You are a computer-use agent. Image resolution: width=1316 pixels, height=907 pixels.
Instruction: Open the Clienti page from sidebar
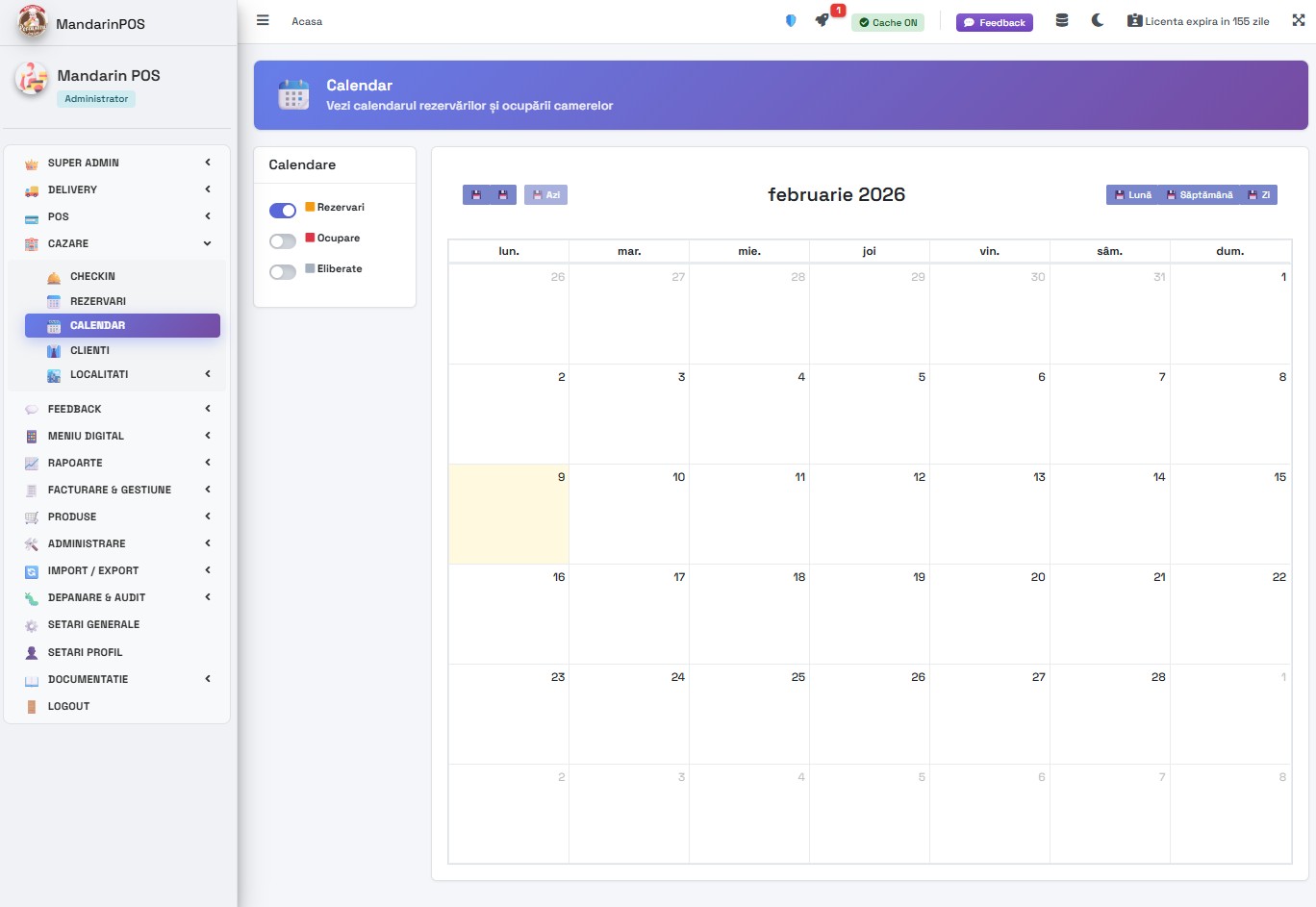click(x=91, y=350)
